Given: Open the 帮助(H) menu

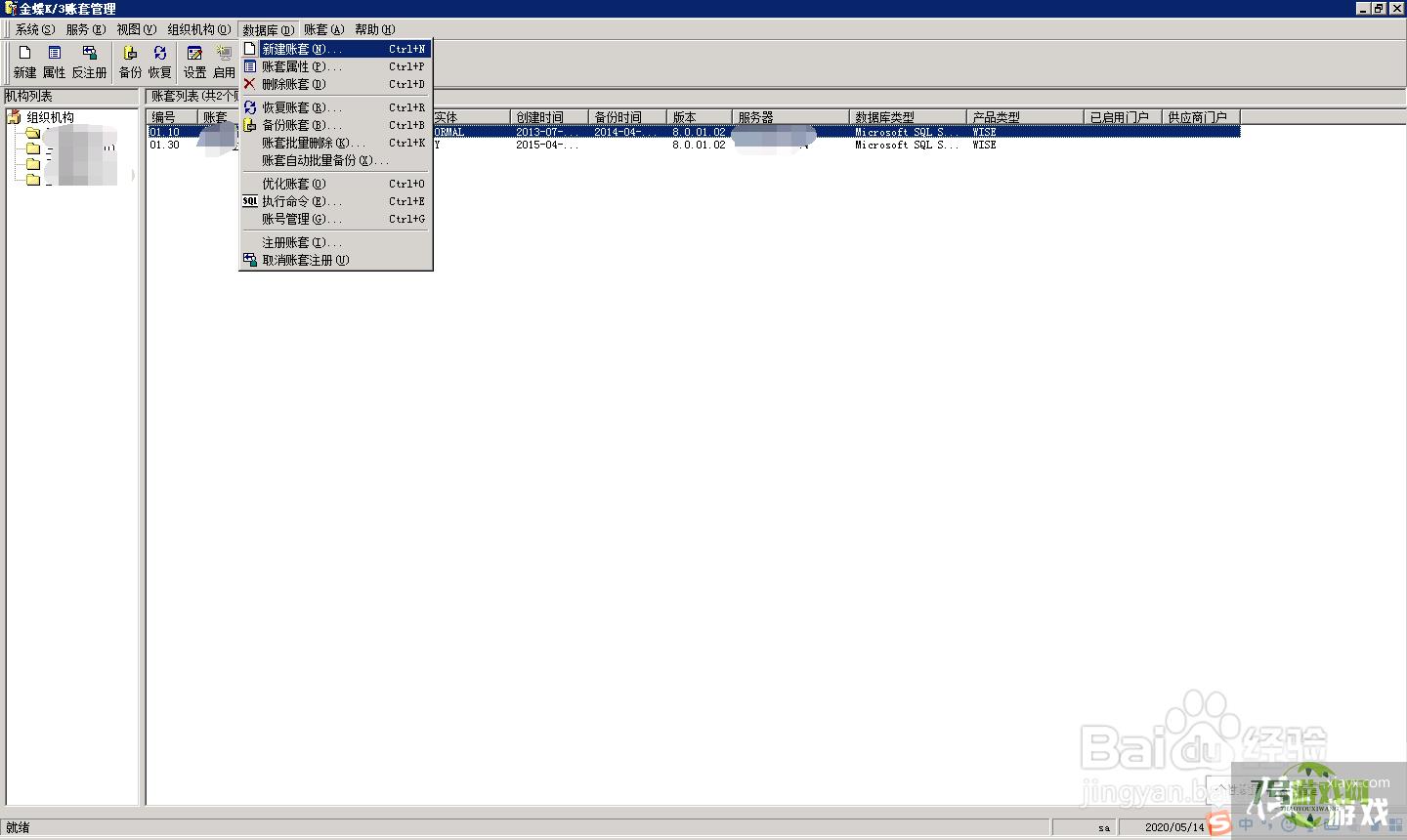Looking at the screenshot, I should 374,29.
